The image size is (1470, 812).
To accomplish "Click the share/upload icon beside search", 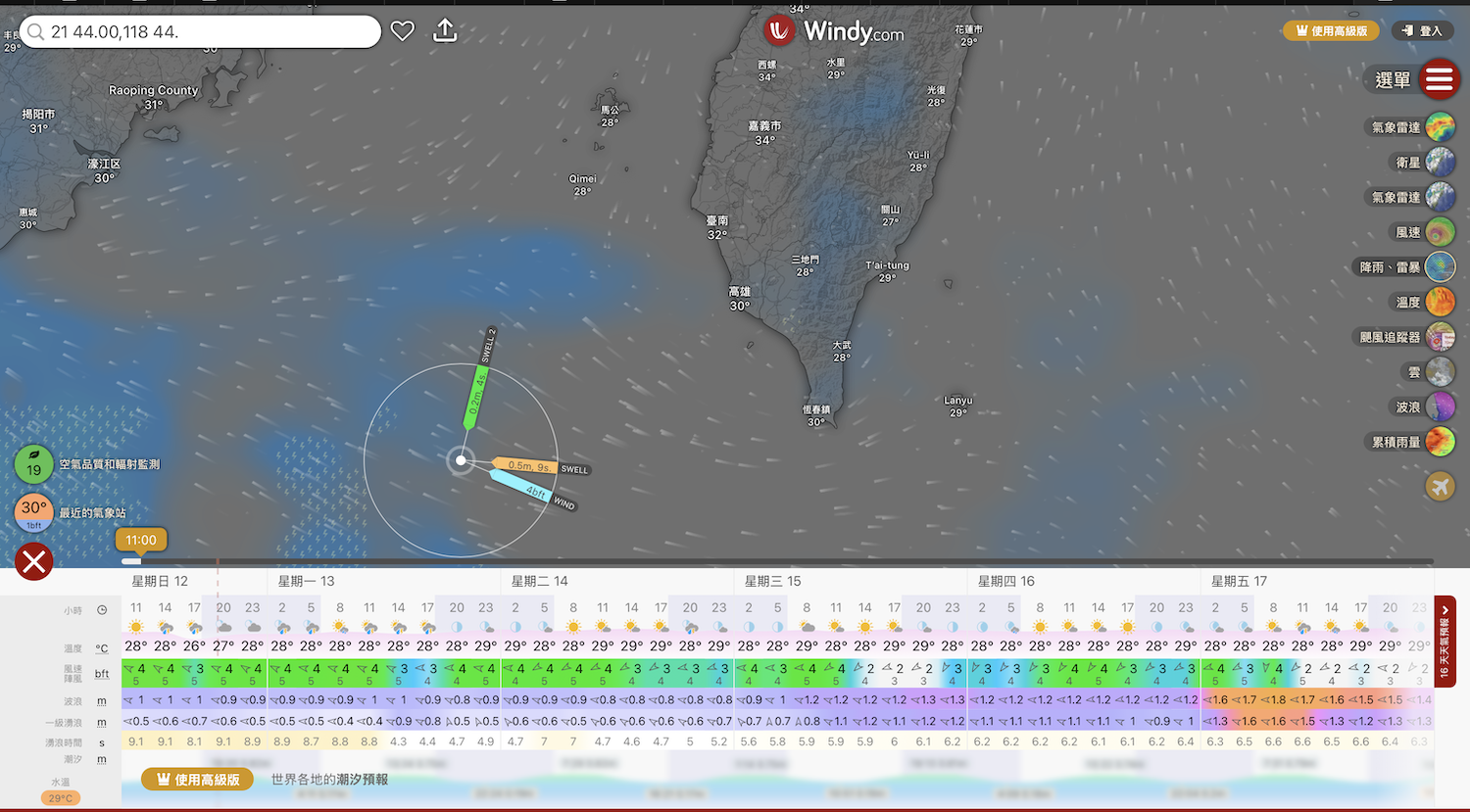I will pyautogui.click(x=445, y=31).
